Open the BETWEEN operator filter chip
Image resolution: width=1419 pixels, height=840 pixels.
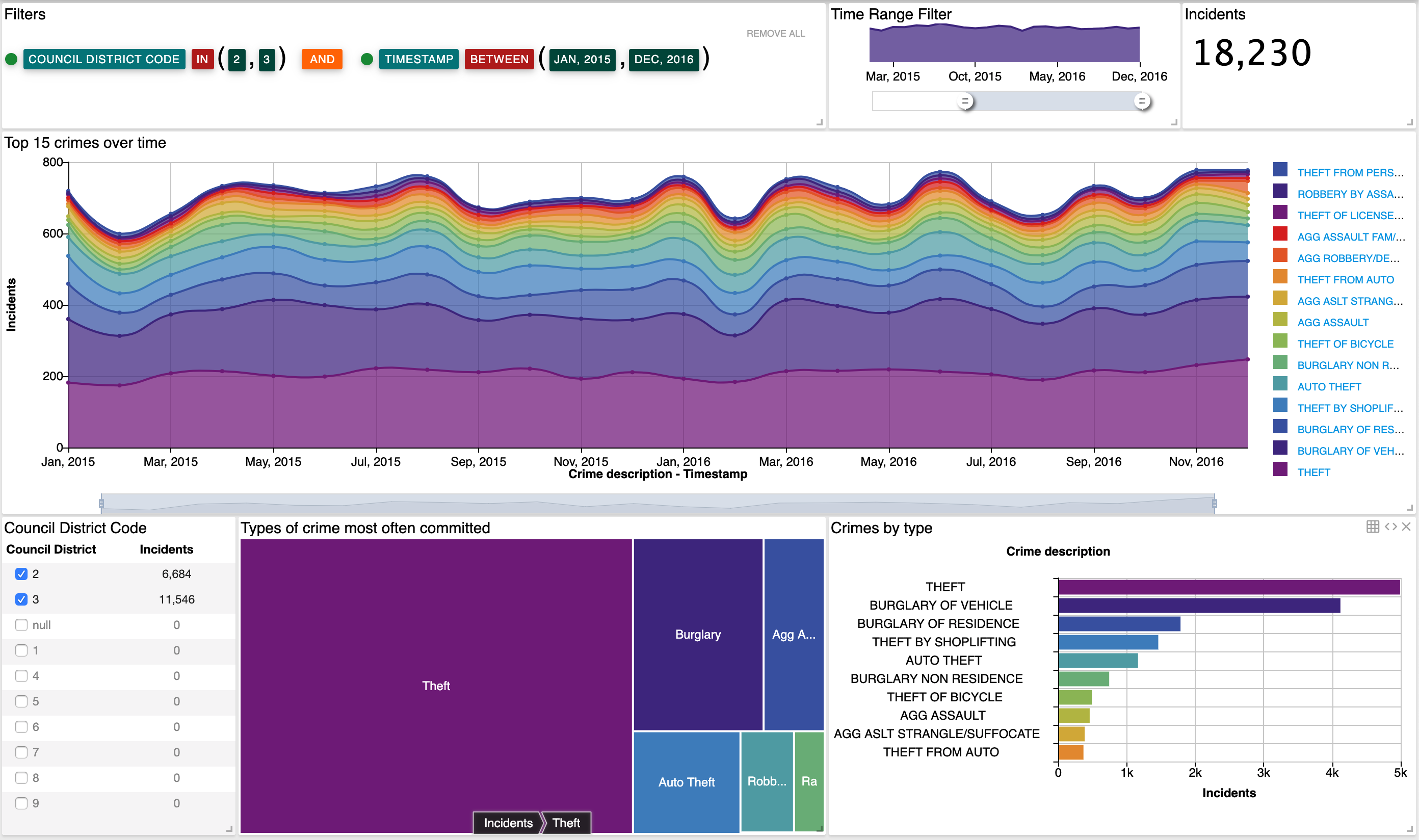click(498, 59)
